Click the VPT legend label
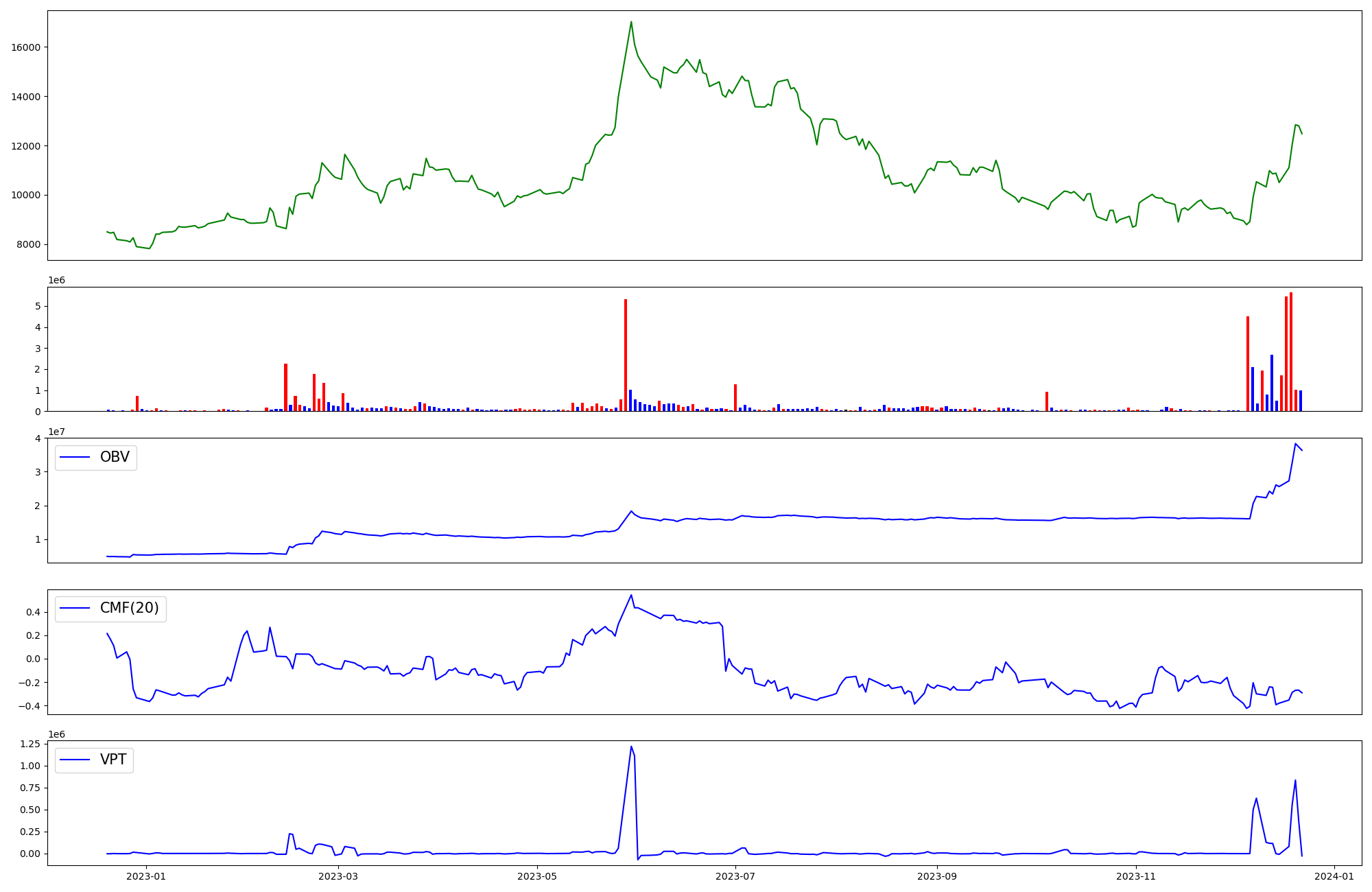Viewport: 1372px width, 892px height. pos(113,760)
